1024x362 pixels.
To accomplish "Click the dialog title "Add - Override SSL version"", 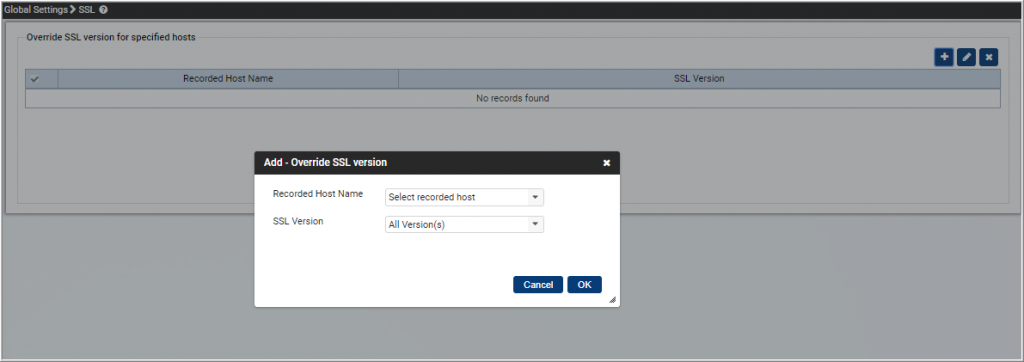I will [325, 163].
